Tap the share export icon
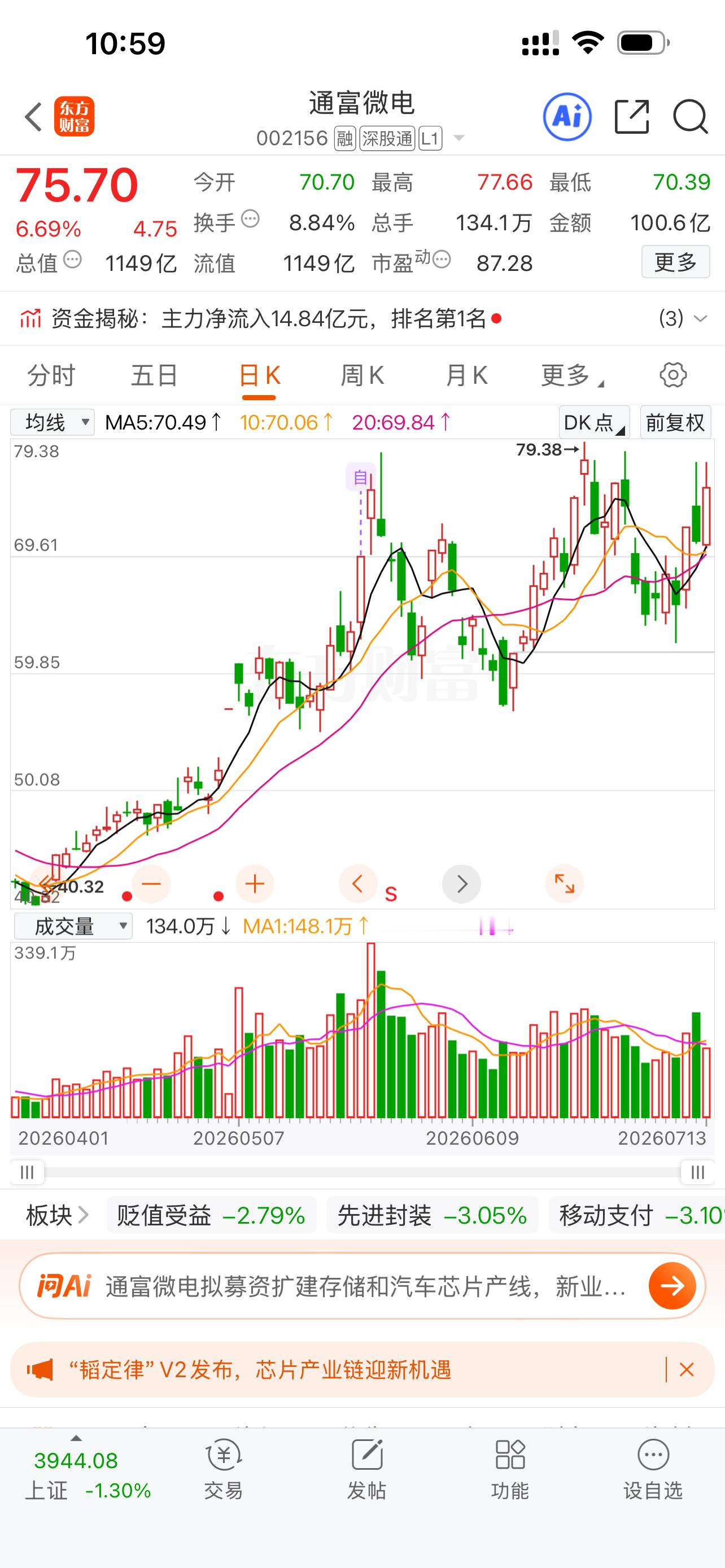Viewport: 725px width, 1568px height. (632, 116)
